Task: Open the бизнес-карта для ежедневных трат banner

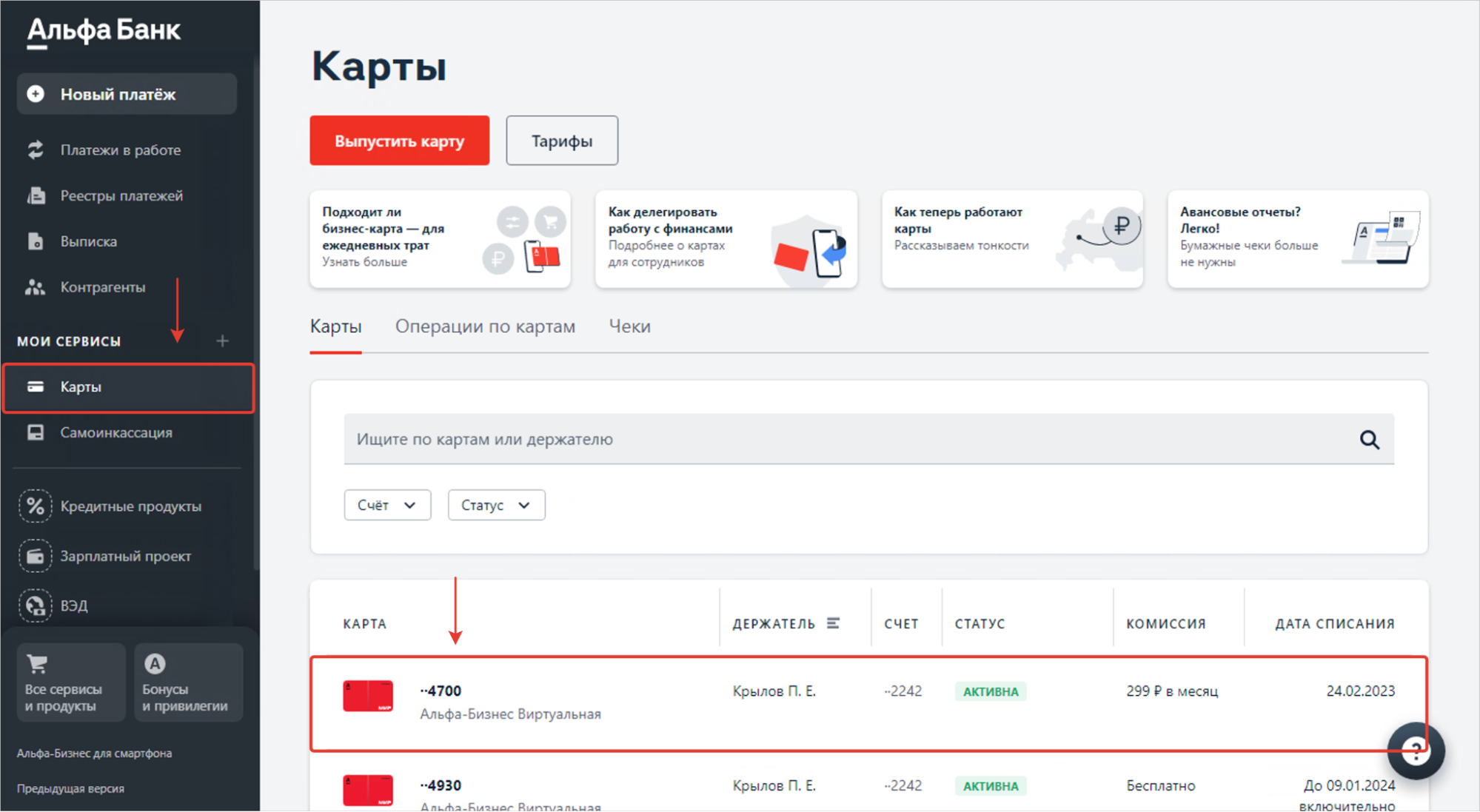Action: [x=441, y=239]
